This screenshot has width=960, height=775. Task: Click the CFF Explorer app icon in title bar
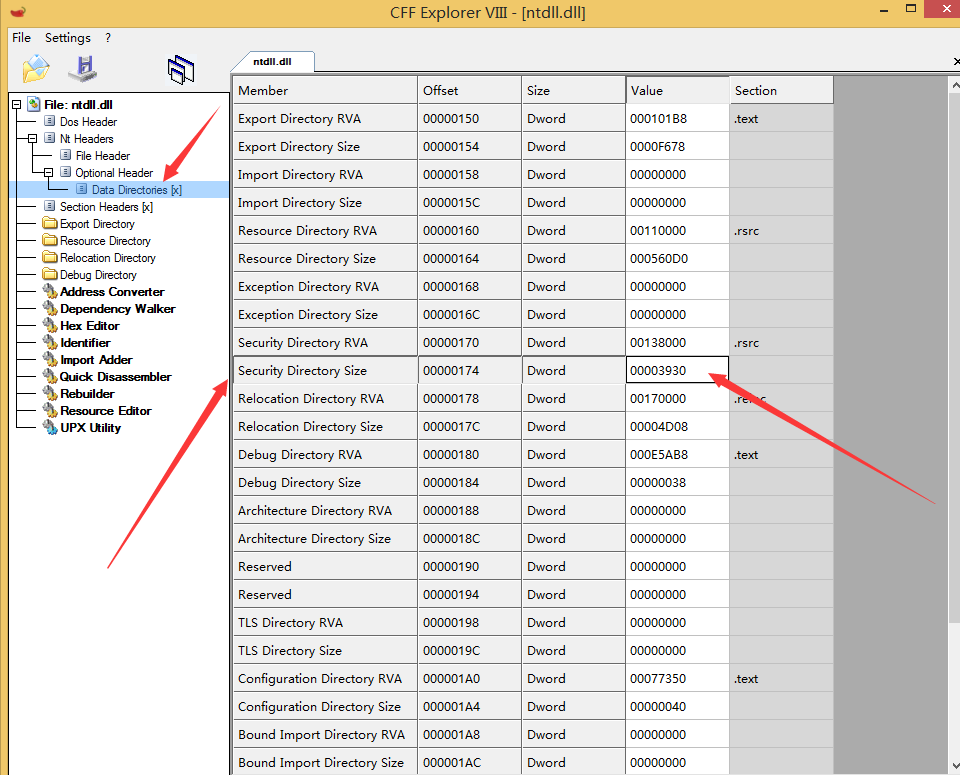18,12
